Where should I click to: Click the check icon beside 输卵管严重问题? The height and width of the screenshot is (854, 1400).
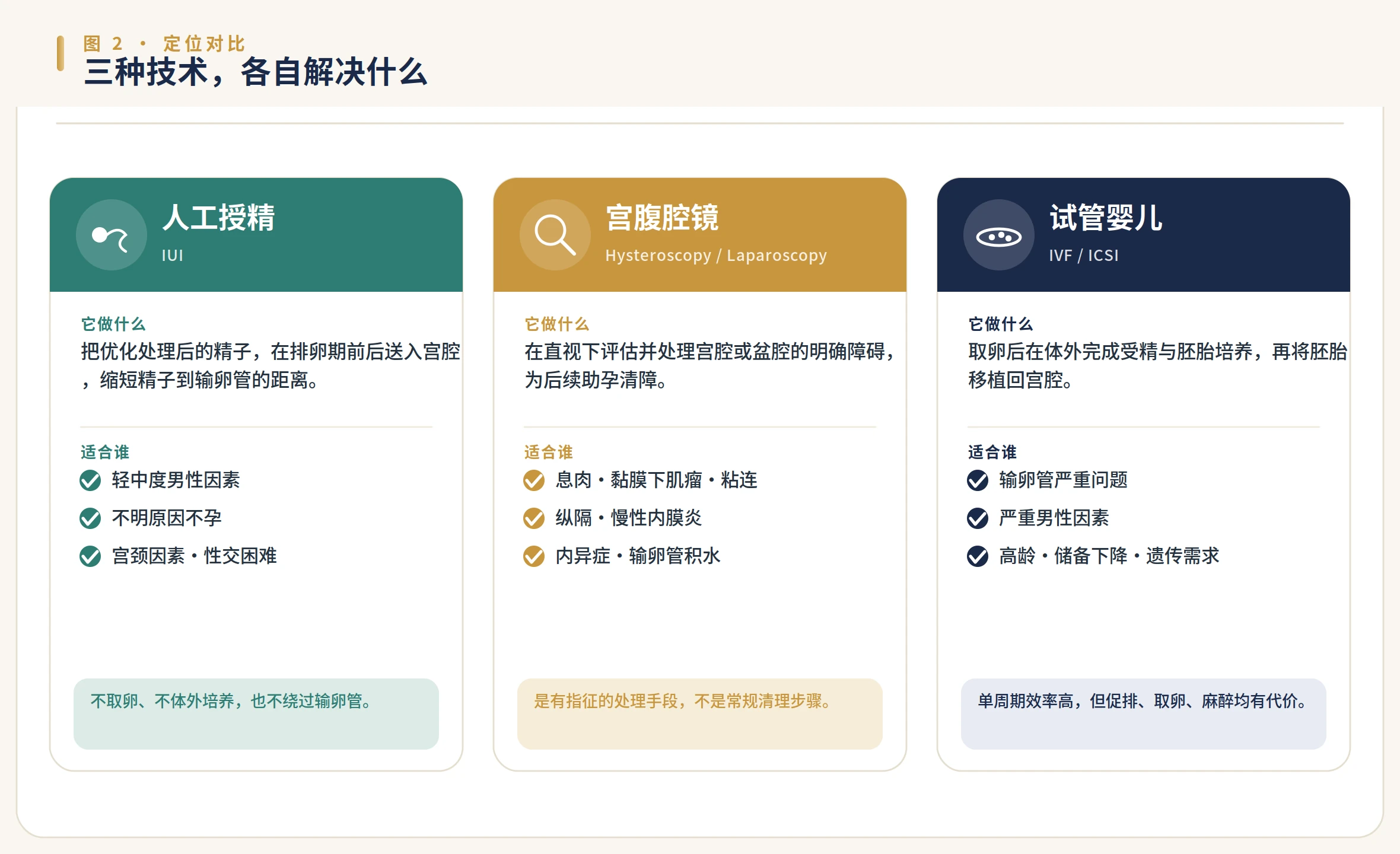978,480
